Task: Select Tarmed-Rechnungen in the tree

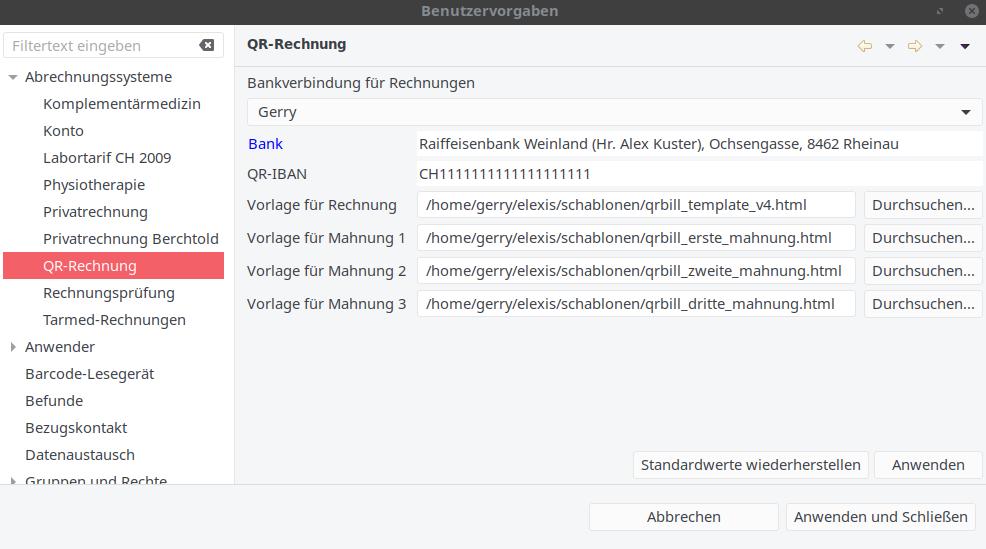Action: pyautogui.click(x=114, y=320)
